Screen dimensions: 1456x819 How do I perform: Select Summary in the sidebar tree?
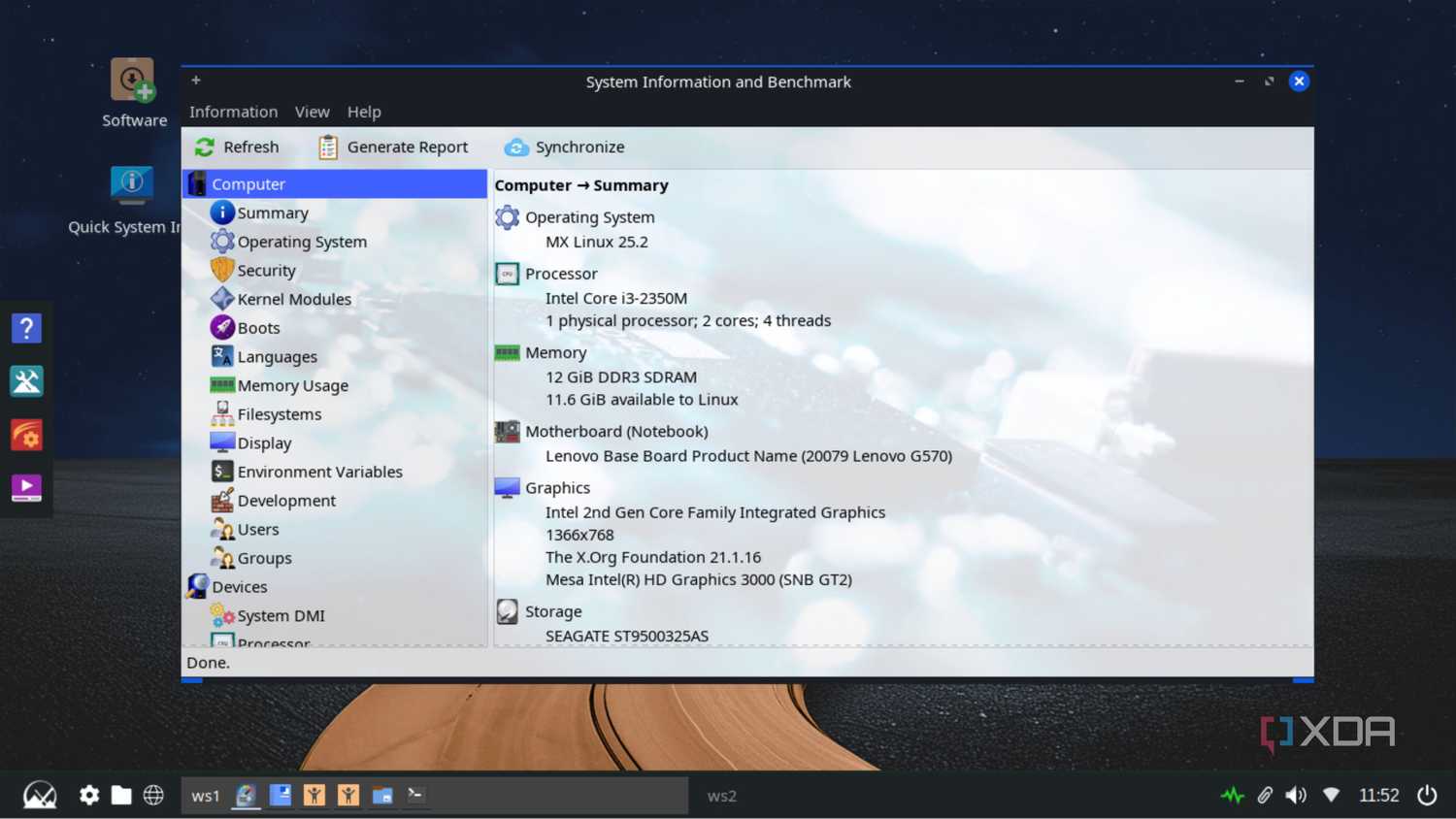click(x=273, y=213)
